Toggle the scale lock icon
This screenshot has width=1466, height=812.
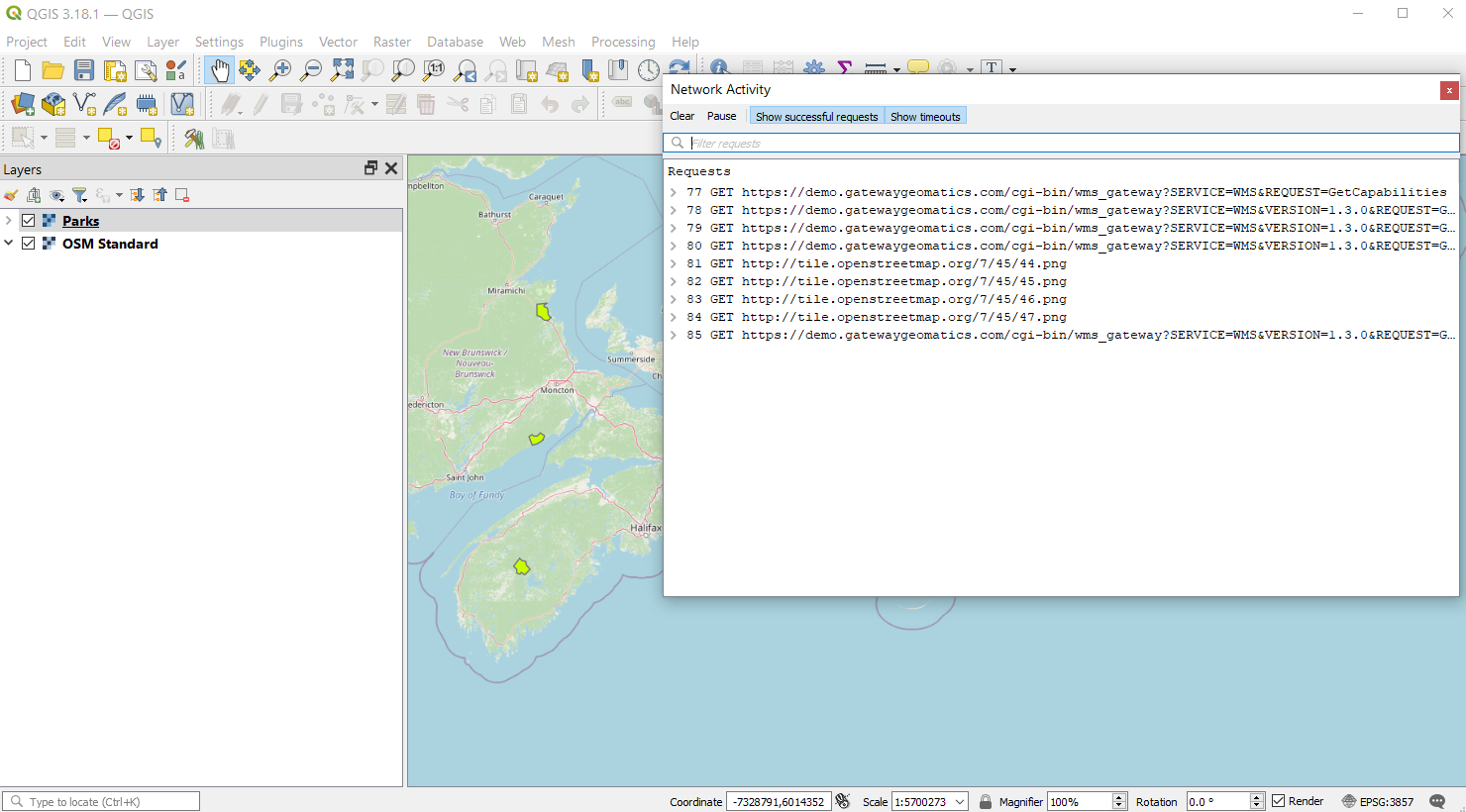click(x=986, y=801)
